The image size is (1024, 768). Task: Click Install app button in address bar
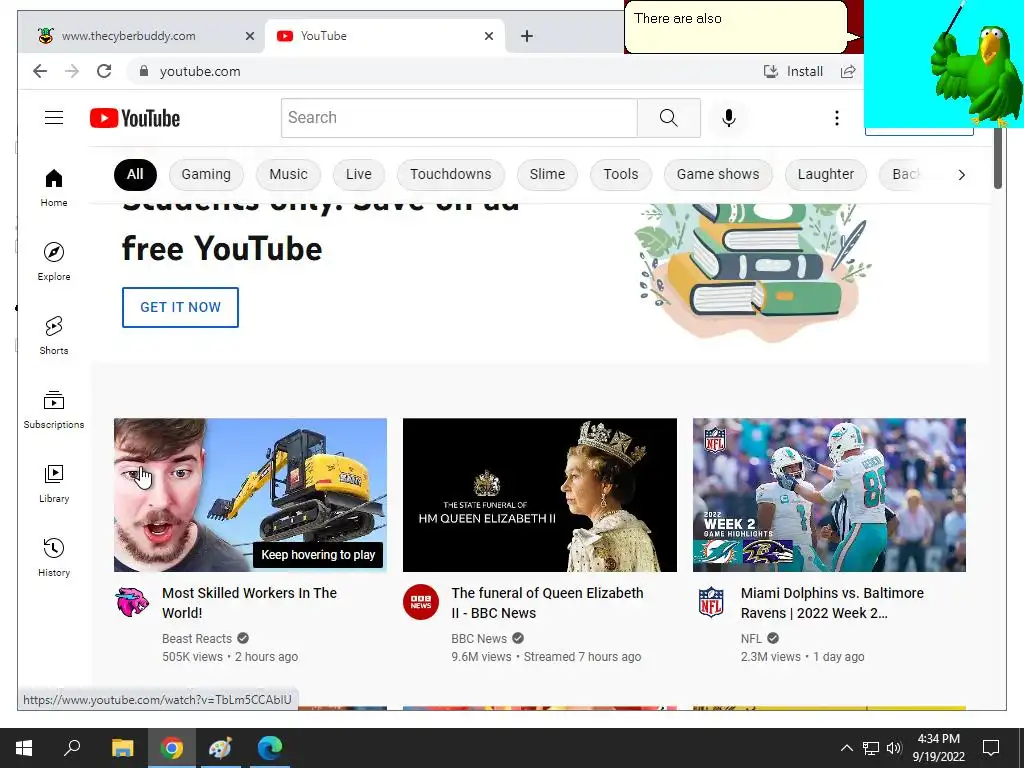pyautogui.click(x=793, y=71)
